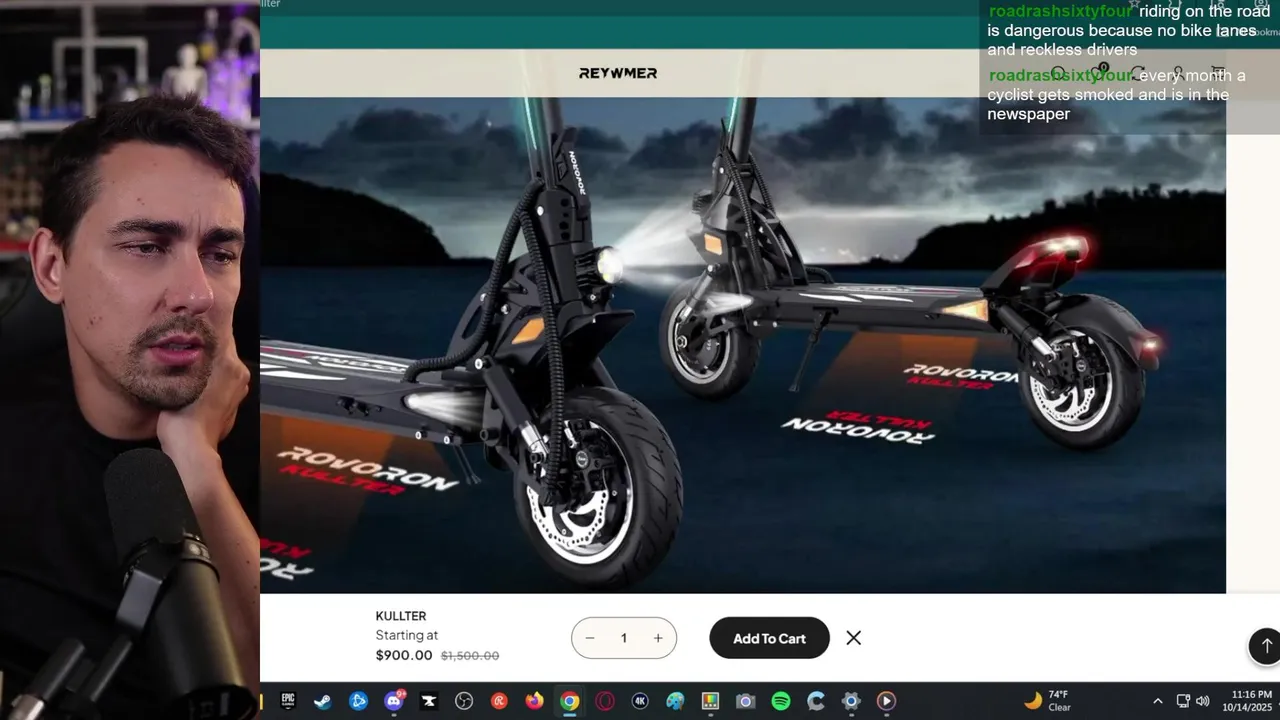Open the volume speaker tray icon
This screenshot has height=720, width=1280.
pyautogui.click(x=1202, y=701)
